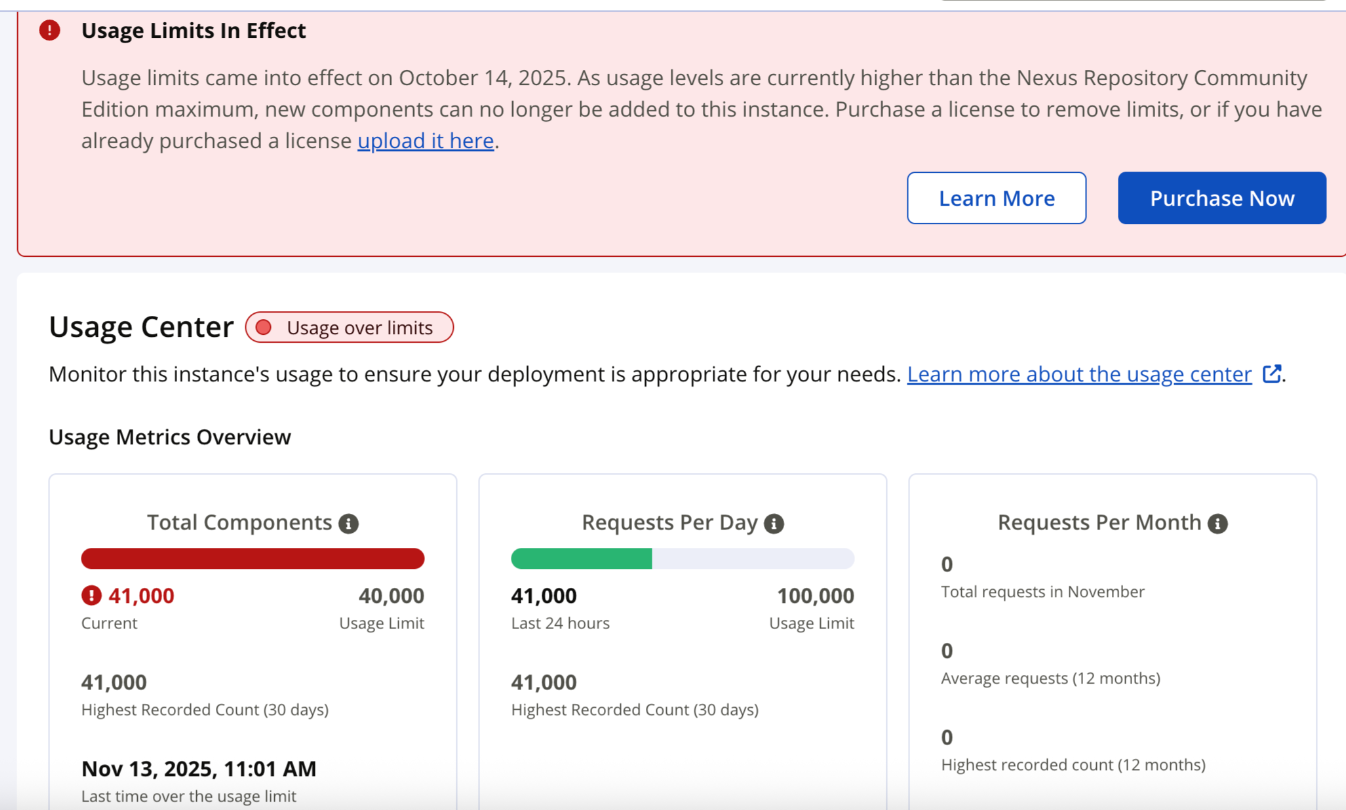Click the red Total Components progress bar
The image size is (1346, 810).
point(253,559)
